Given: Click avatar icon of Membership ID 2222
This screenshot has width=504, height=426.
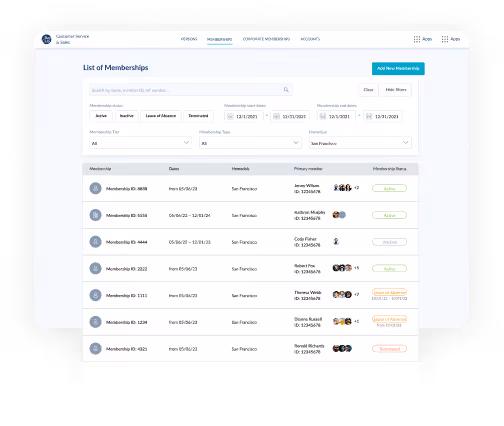Looking at the screenshot, I should [95, 268].
